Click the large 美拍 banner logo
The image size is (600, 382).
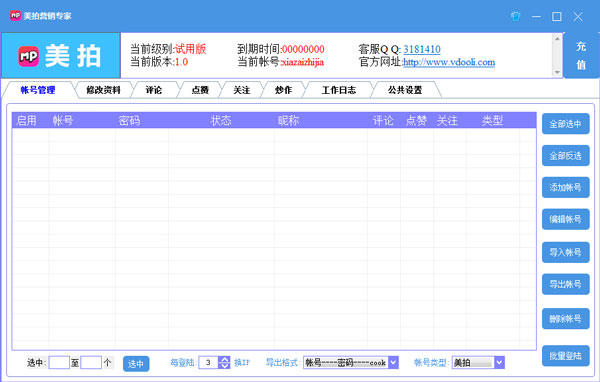point(61,56)
